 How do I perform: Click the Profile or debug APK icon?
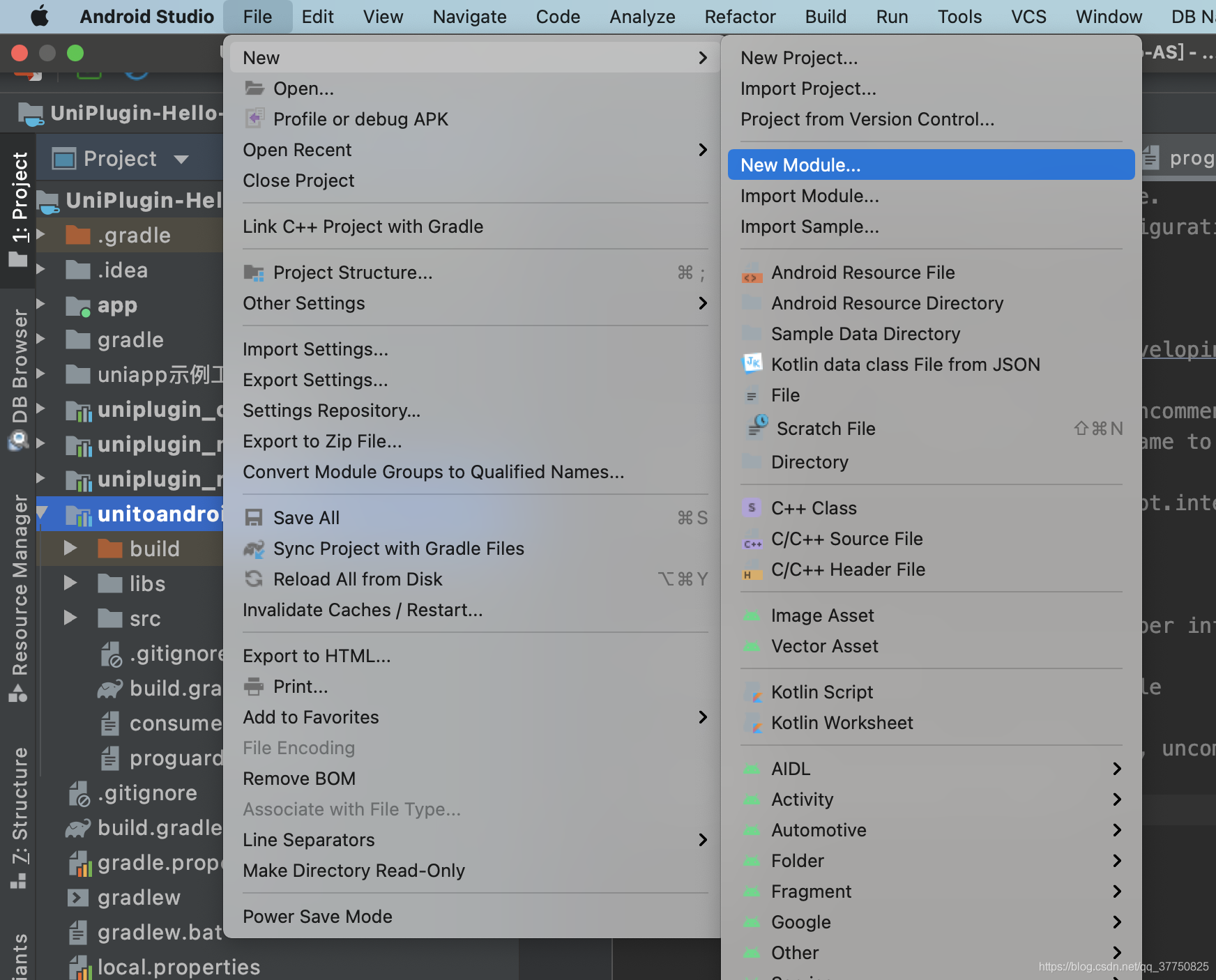coord(254,118)
